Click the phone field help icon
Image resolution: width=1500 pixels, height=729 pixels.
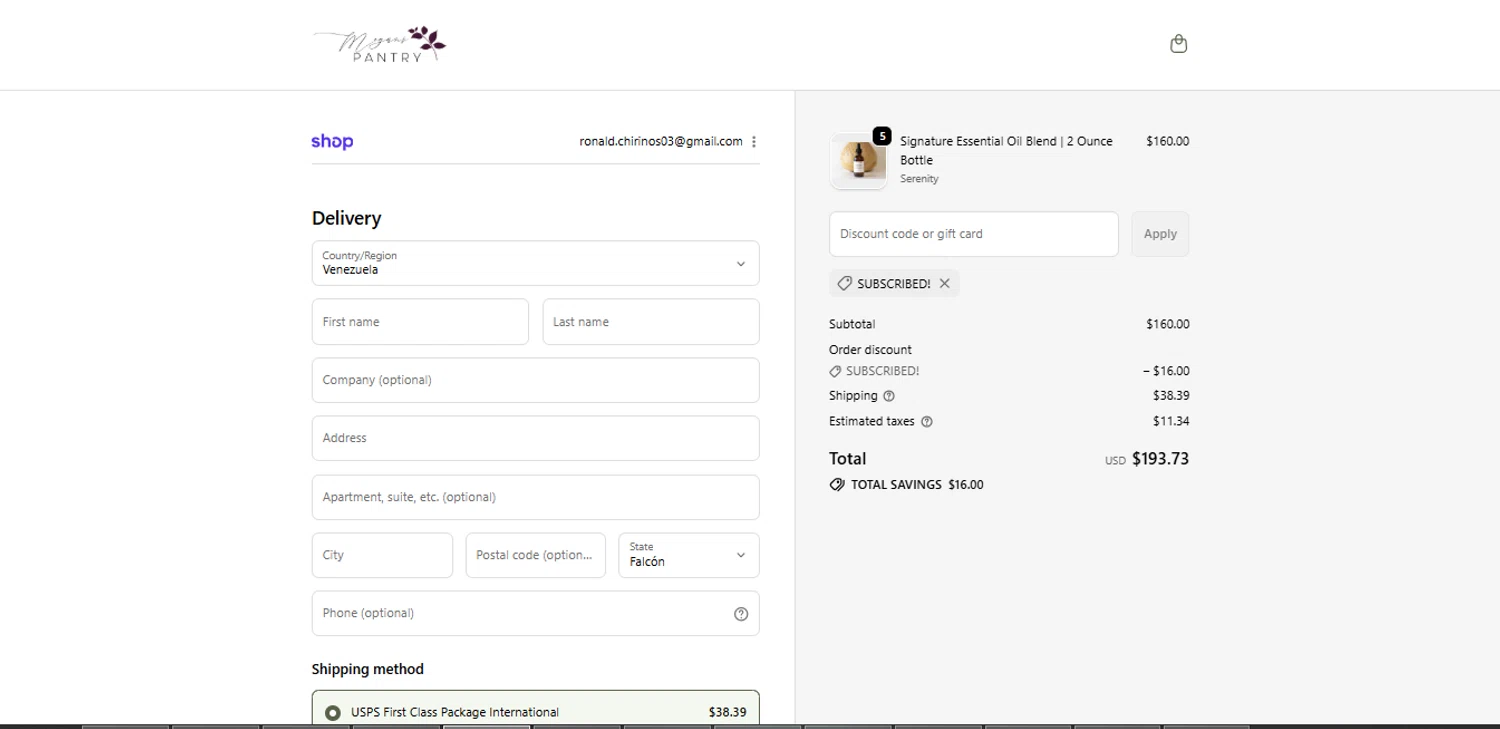coord(741,614)
